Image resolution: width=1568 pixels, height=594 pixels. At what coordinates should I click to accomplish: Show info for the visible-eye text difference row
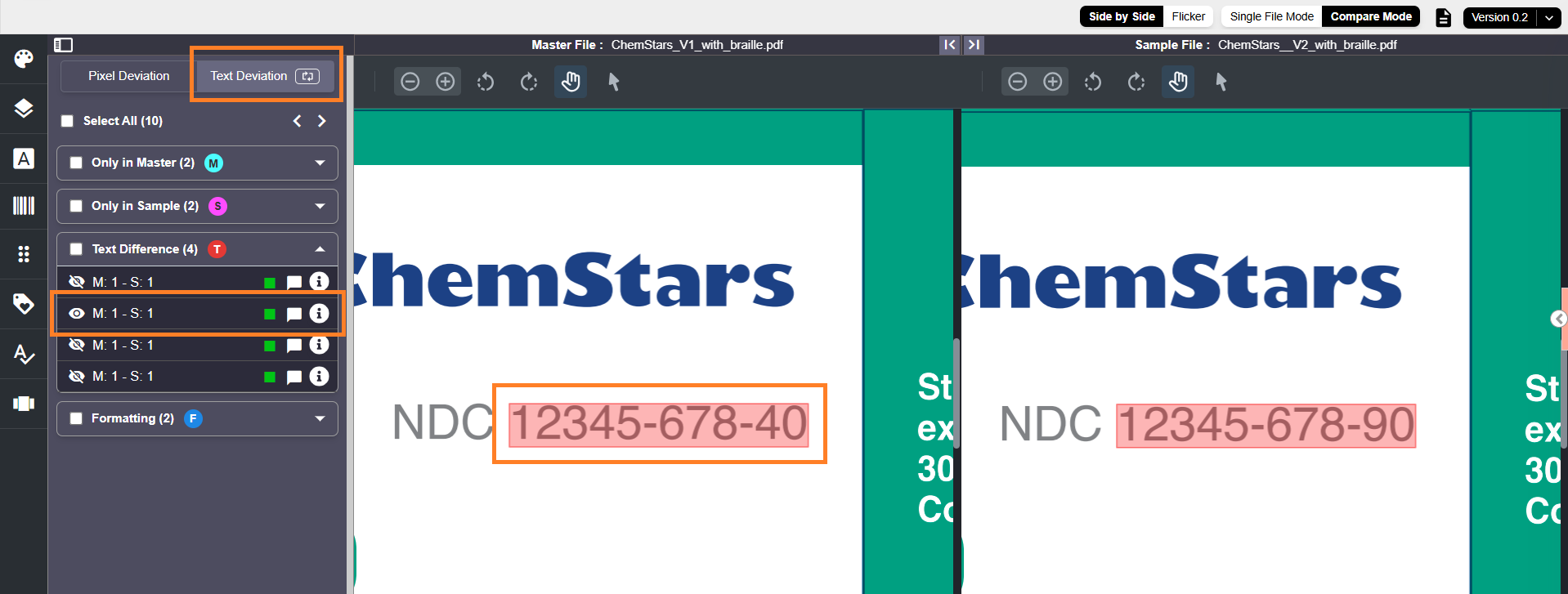[319, 313]
